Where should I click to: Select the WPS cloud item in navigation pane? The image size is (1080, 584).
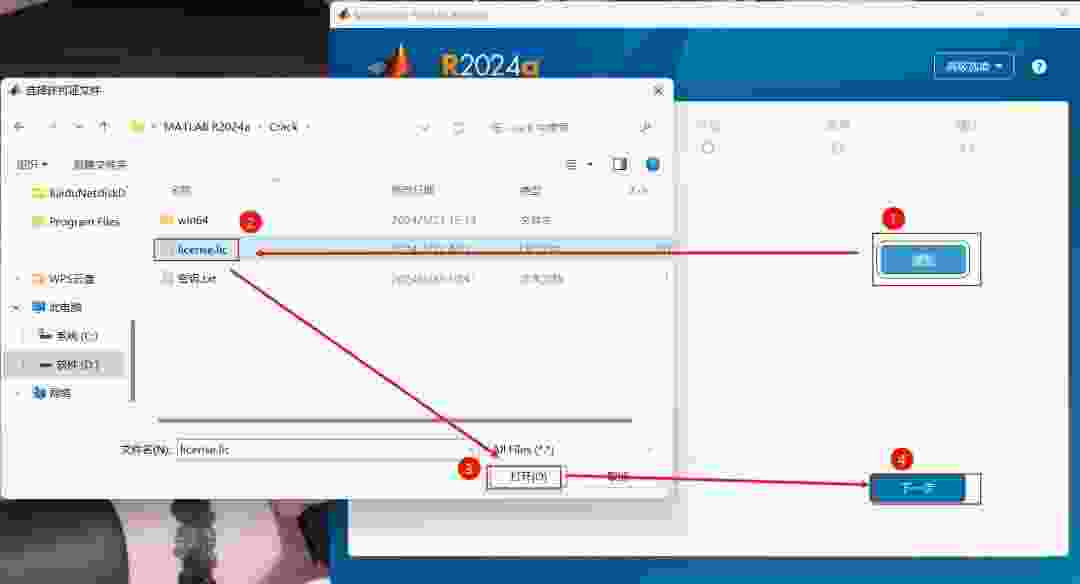(63, 279)
